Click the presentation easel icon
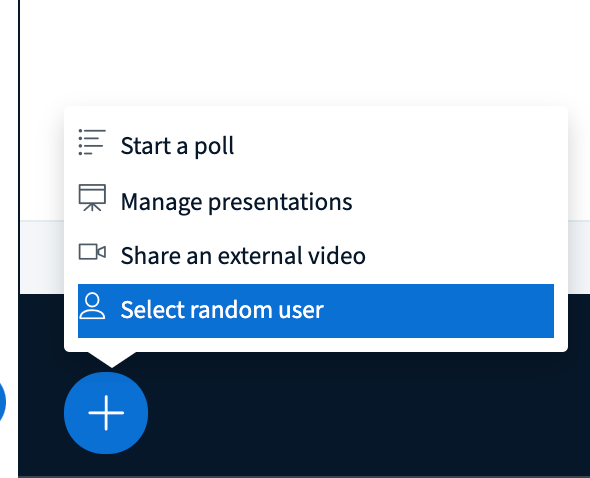This screenshot has width=590, height=478. click(x=92, y=198)
